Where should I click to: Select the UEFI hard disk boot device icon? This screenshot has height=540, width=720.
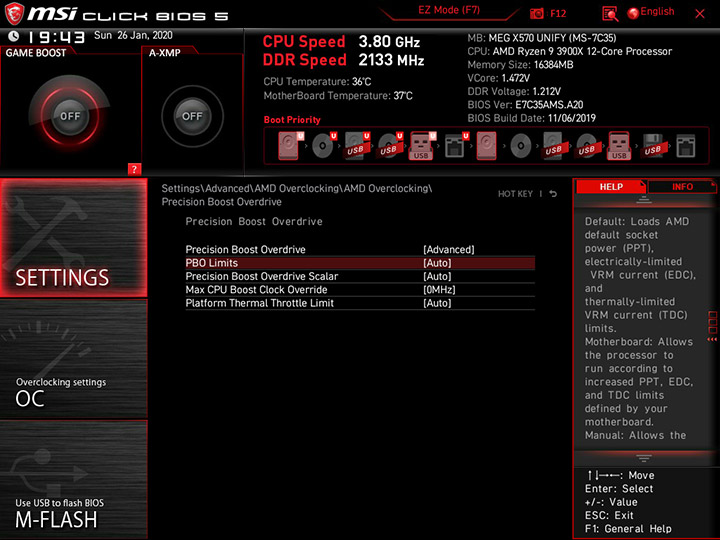point(291,146)
